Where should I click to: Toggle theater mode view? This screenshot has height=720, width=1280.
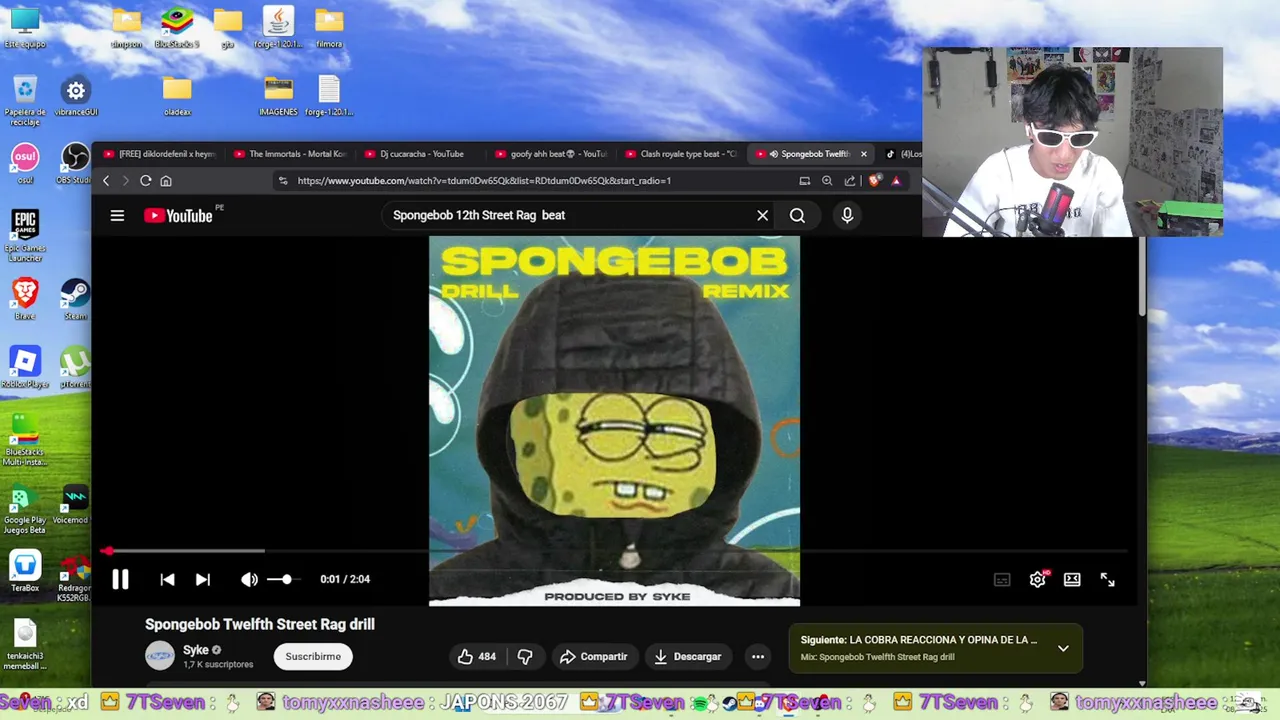(x=1072, y=579)
